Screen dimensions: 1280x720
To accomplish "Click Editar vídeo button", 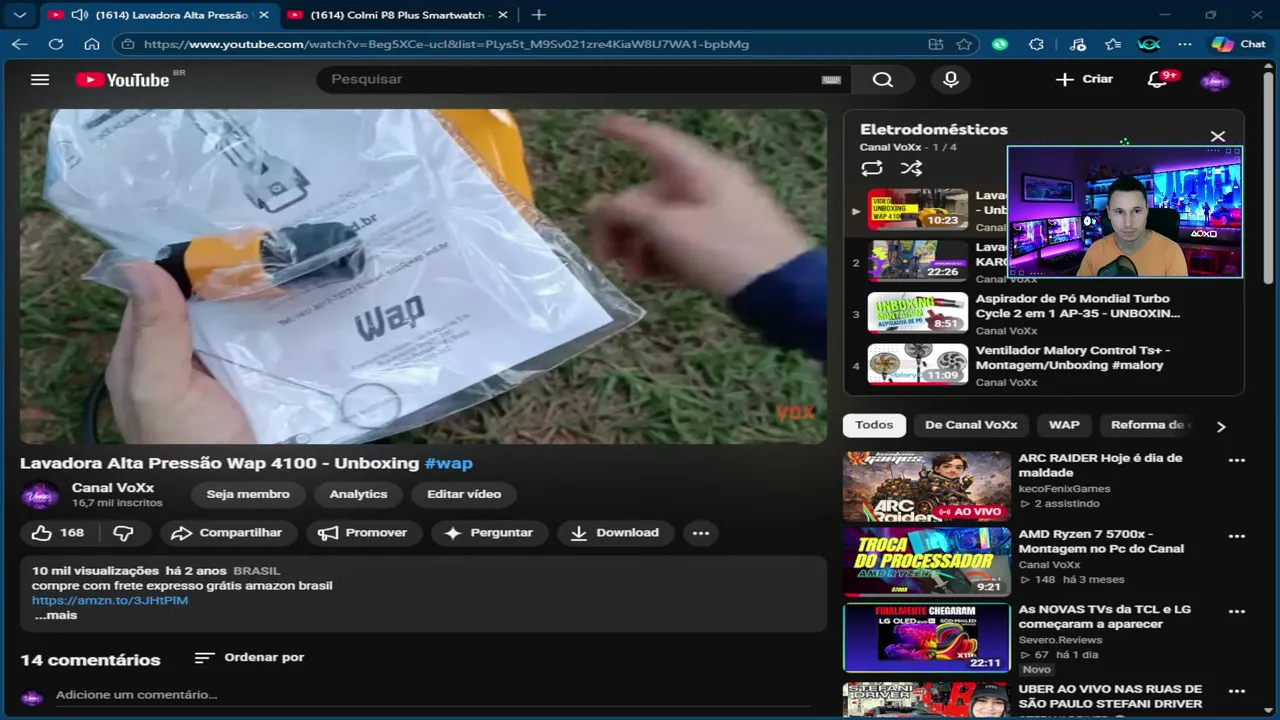I will (464, 494).
